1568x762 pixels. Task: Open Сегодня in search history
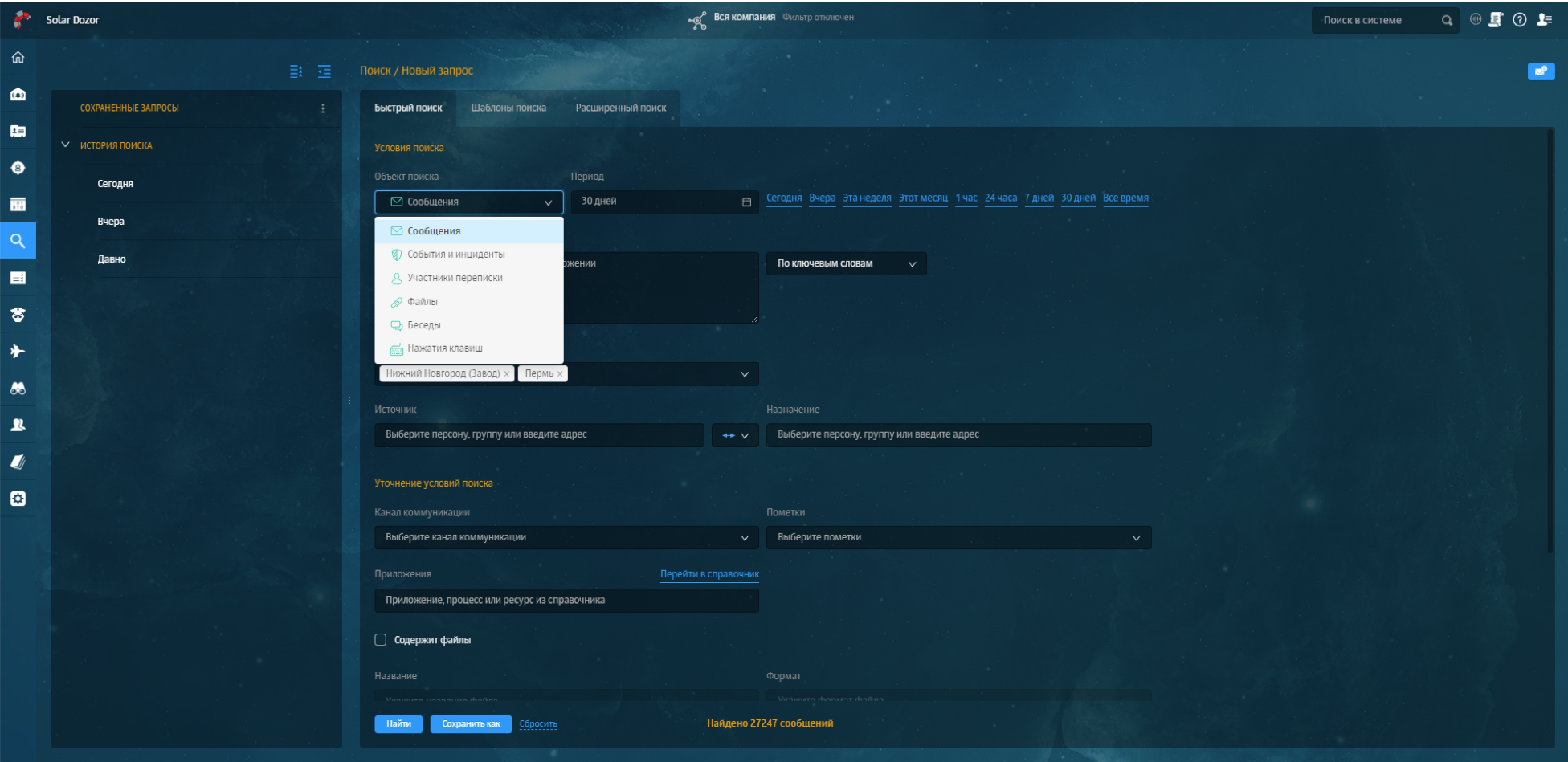(x=116, y=184)
